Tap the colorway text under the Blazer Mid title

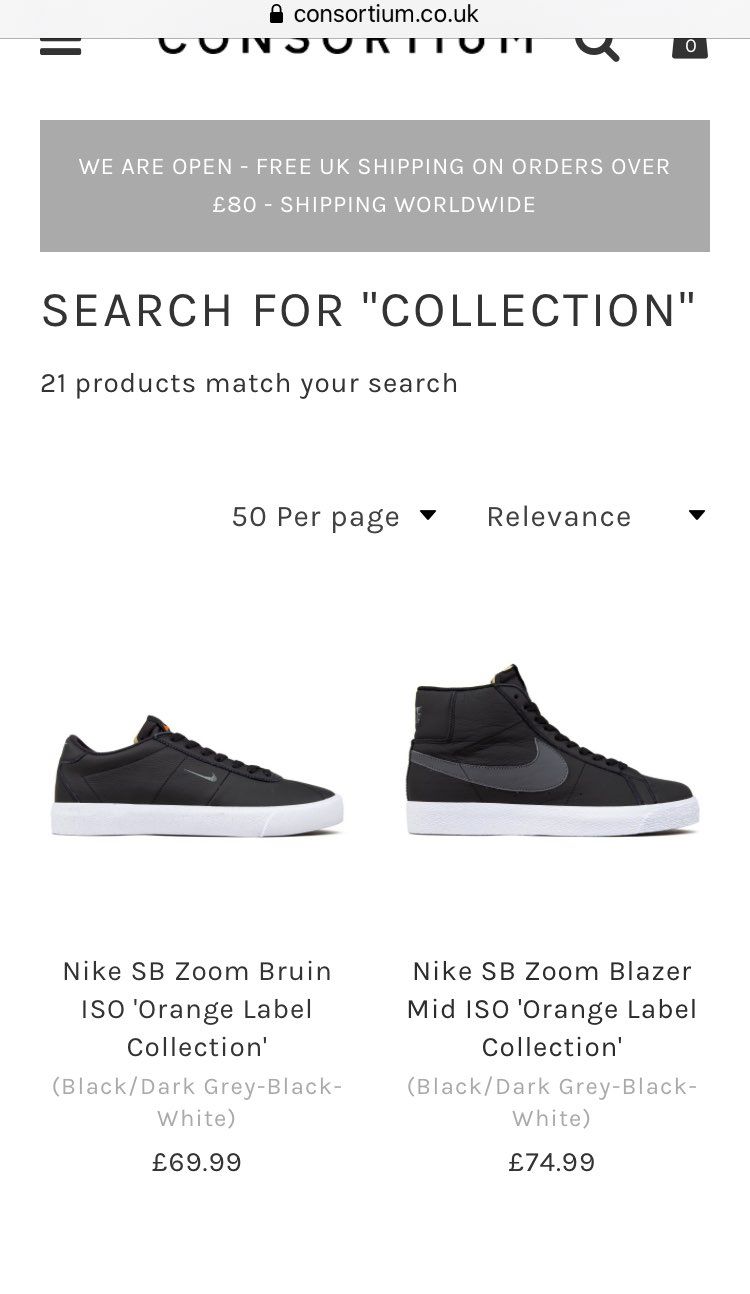[552, 1102]
